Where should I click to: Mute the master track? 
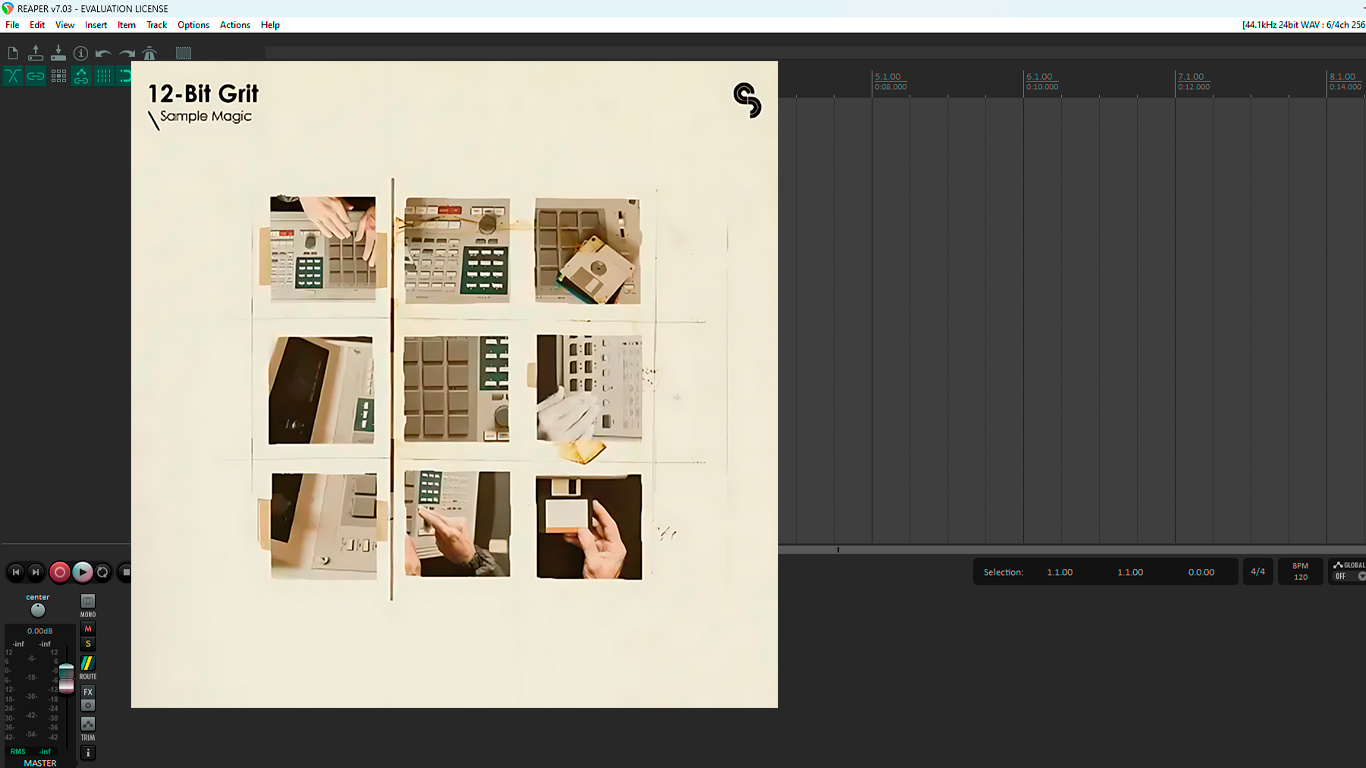[88, 629]
